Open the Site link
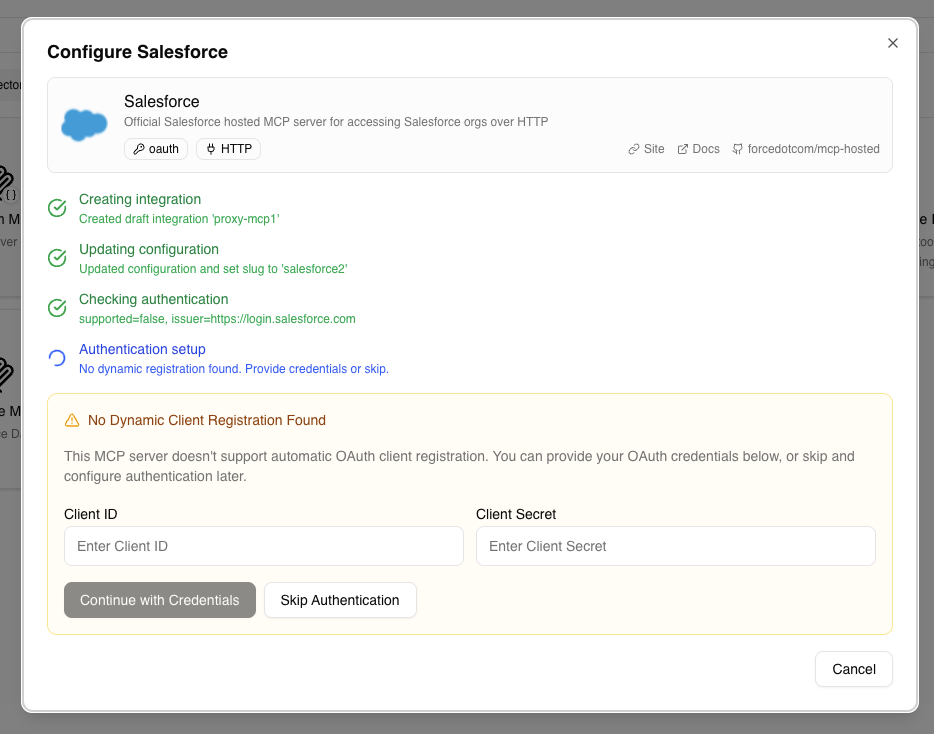This screenshot has width=934, height=734. pos(646,149)
